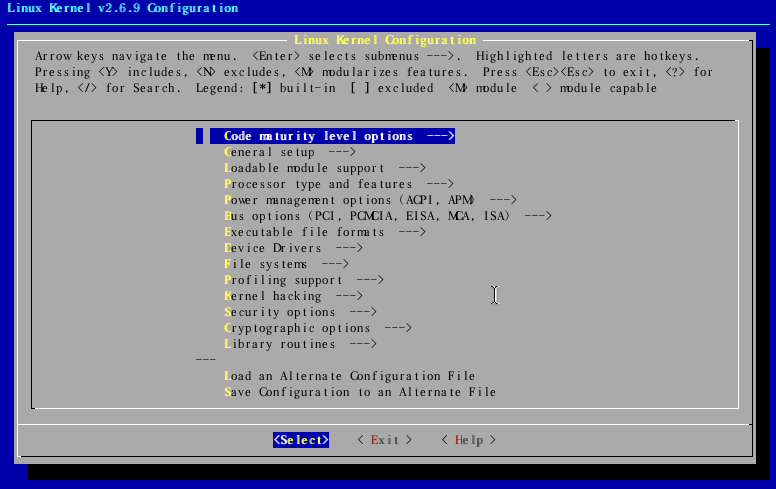Image resolution: width=776 pixels, height=489 pixels.
Task: Click the Exit button
Action: coord(385,440)
